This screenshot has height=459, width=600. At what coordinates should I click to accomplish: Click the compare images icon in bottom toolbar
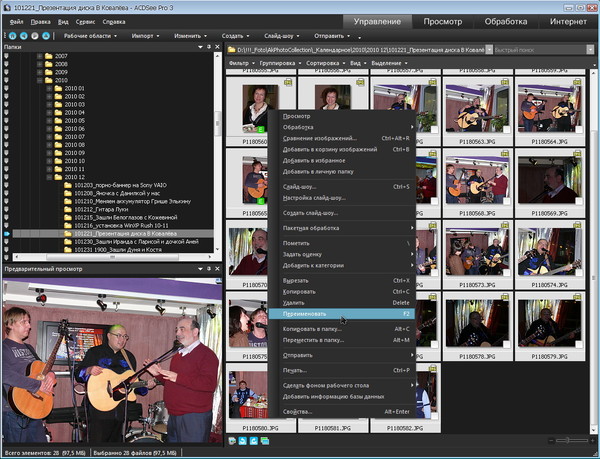265,441
